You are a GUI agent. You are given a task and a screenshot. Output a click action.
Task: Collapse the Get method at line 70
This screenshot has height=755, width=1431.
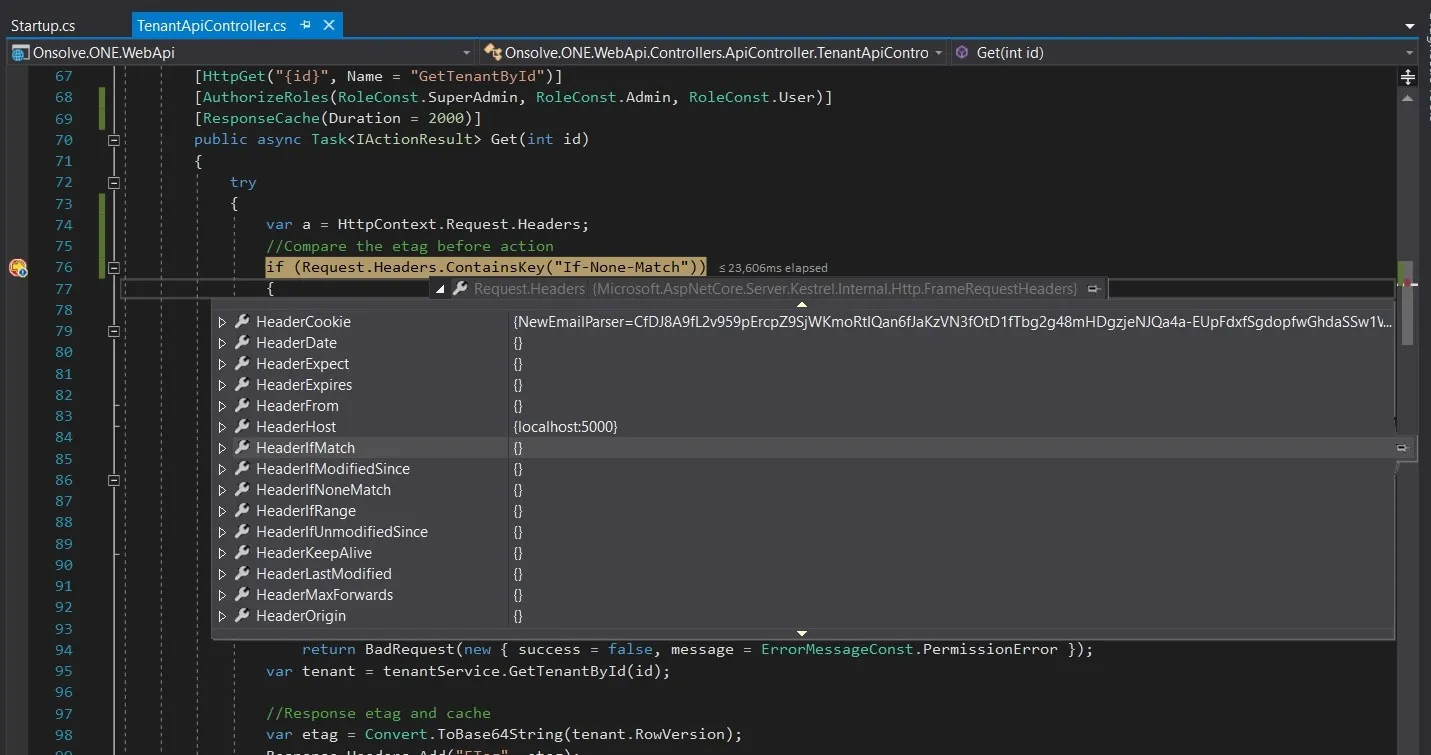click(x=114, y=140)
